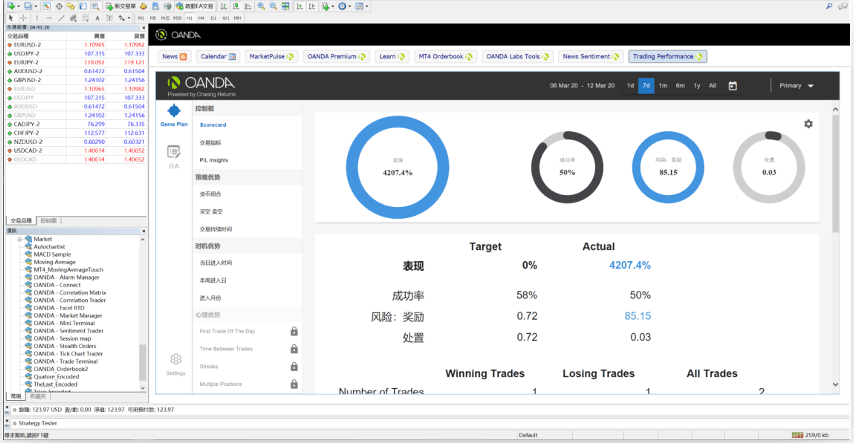
Task: Select OANDA - Trade Terminal in navigator
Action: point(65,361)
